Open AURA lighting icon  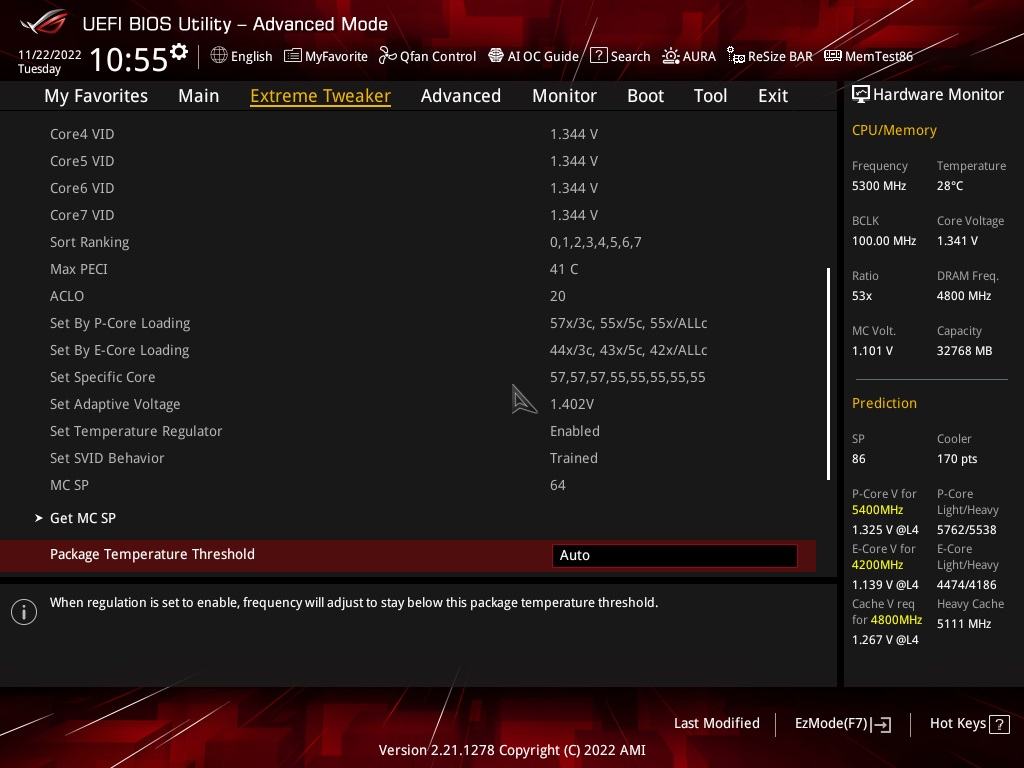[671, 56]
